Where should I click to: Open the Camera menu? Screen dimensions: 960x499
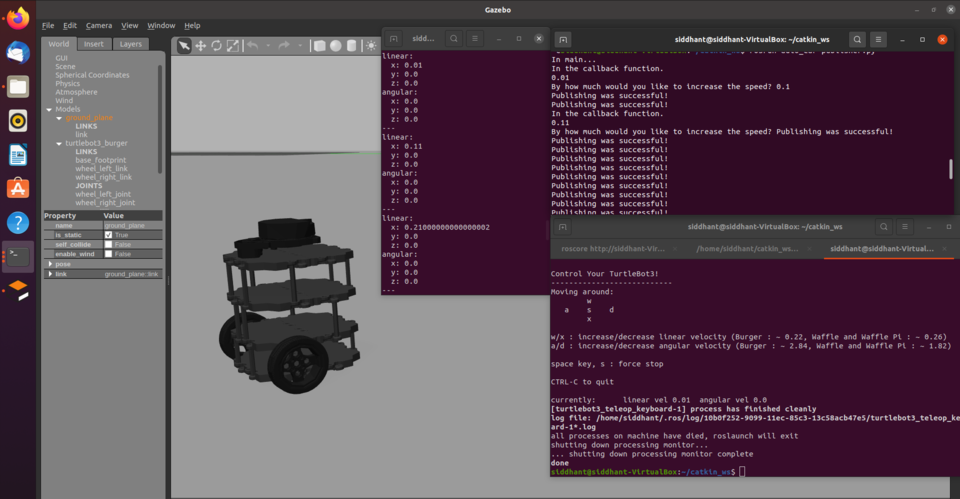pyautogui.click(x=99, y=26)
